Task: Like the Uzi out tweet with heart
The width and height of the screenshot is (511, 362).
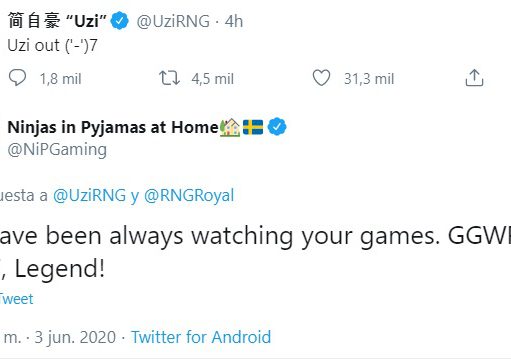Action: pos(321,78)
